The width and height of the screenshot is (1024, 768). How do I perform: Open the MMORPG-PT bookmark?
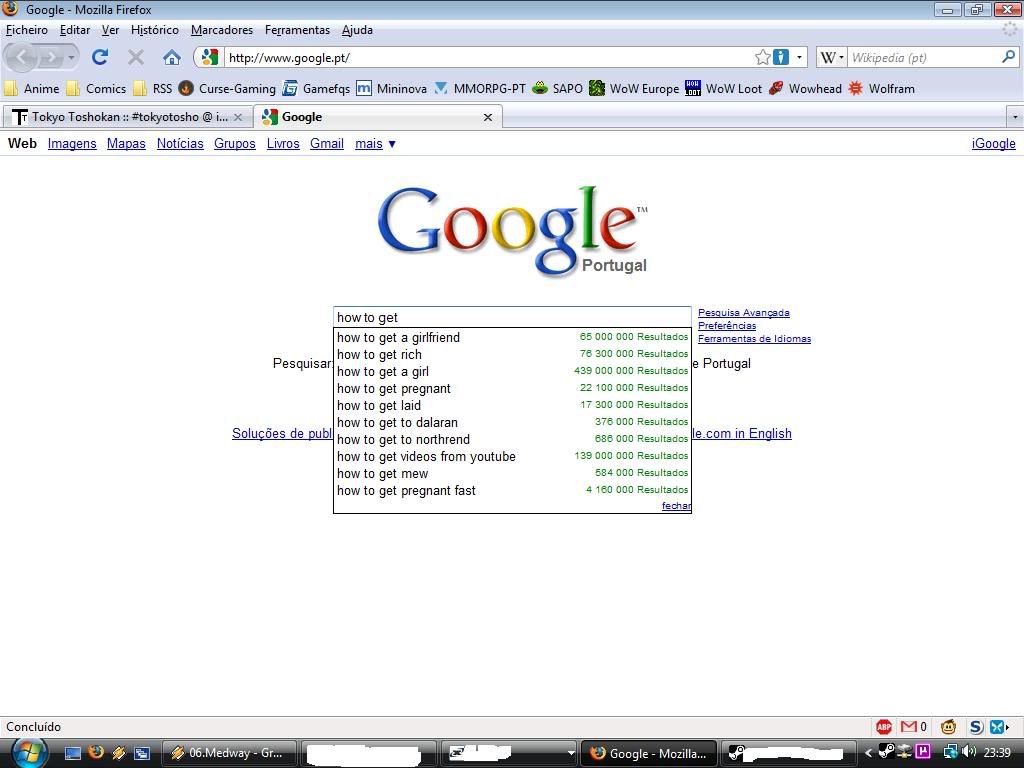(x=480, y=88)
